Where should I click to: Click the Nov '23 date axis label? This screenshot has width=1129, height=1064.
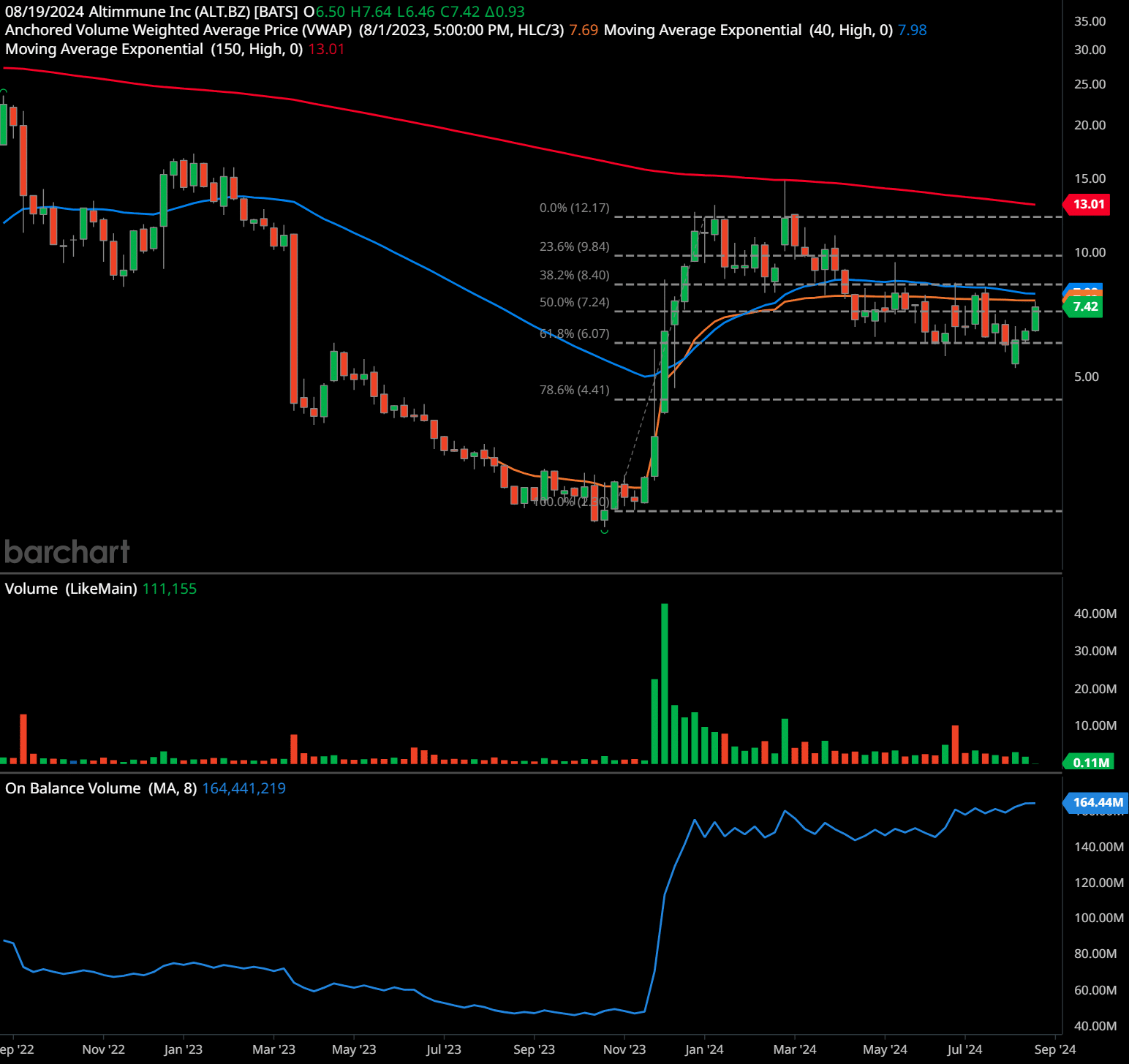(x=624, y=1049)
